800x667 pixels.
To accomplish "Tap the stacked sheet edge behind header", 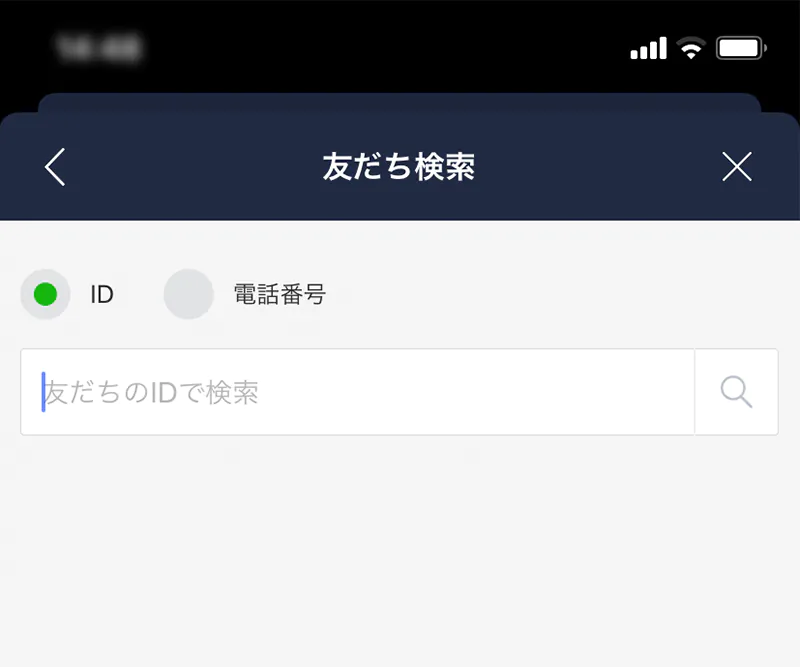I will [399, 102].
